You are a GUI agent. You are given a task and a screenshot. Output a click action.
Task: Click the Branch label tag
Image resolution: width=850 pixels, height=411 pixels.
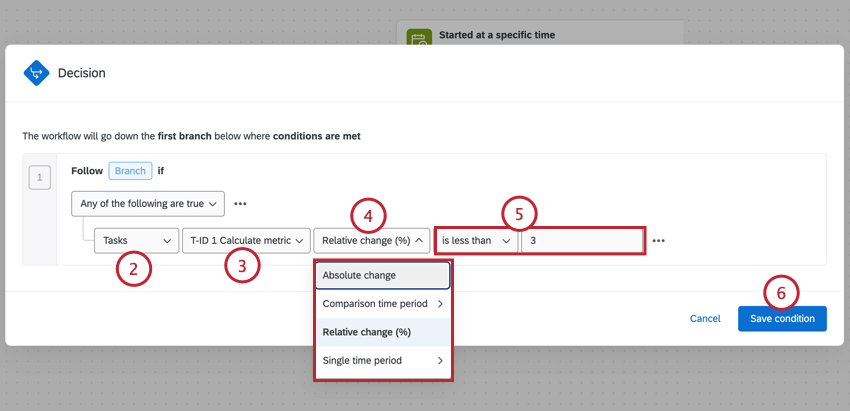130,171
